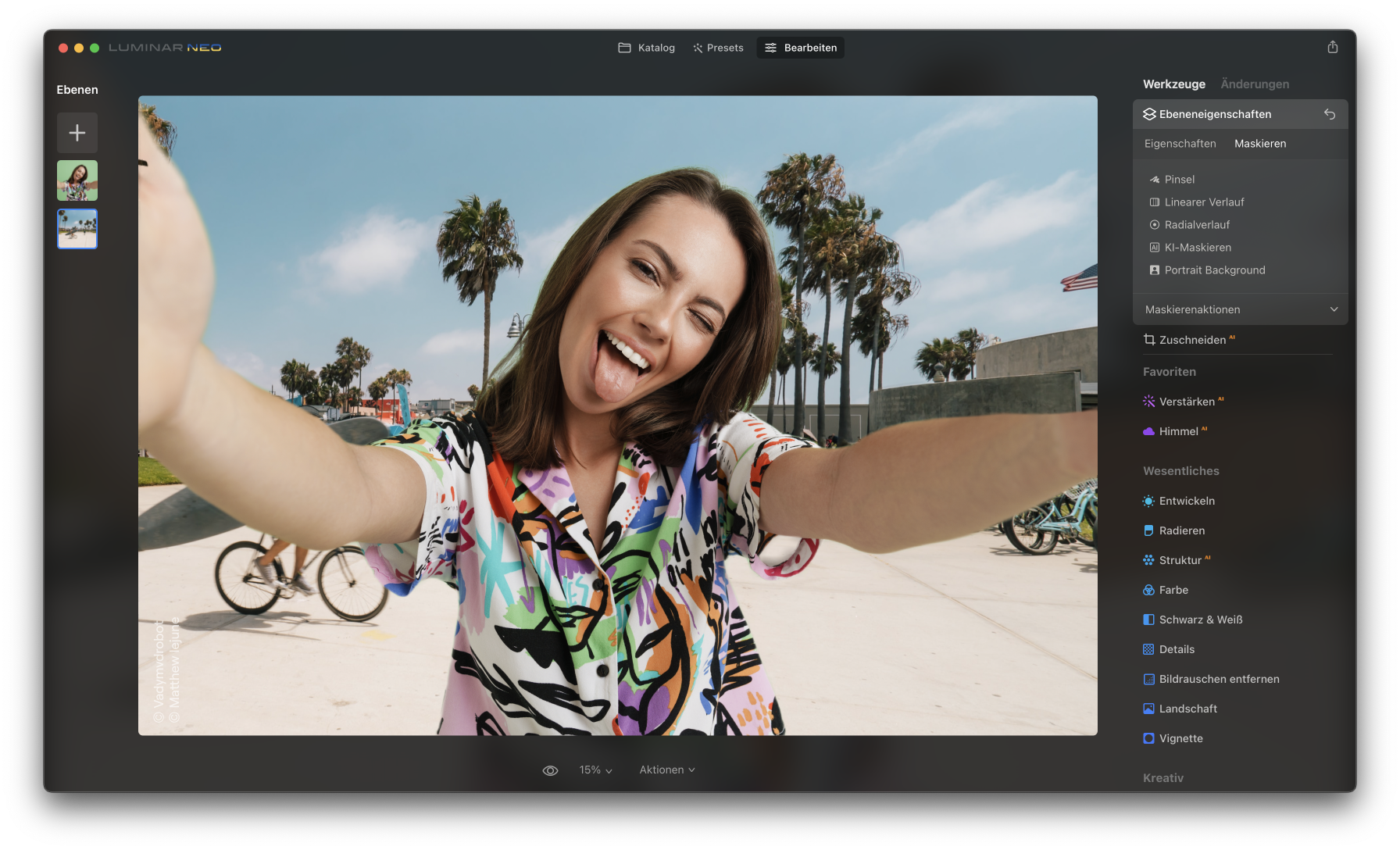Viewport: 1400px width, 850px height.
Task: Open the Zuschneiden crop tool
Action: tap(1191, 340)
